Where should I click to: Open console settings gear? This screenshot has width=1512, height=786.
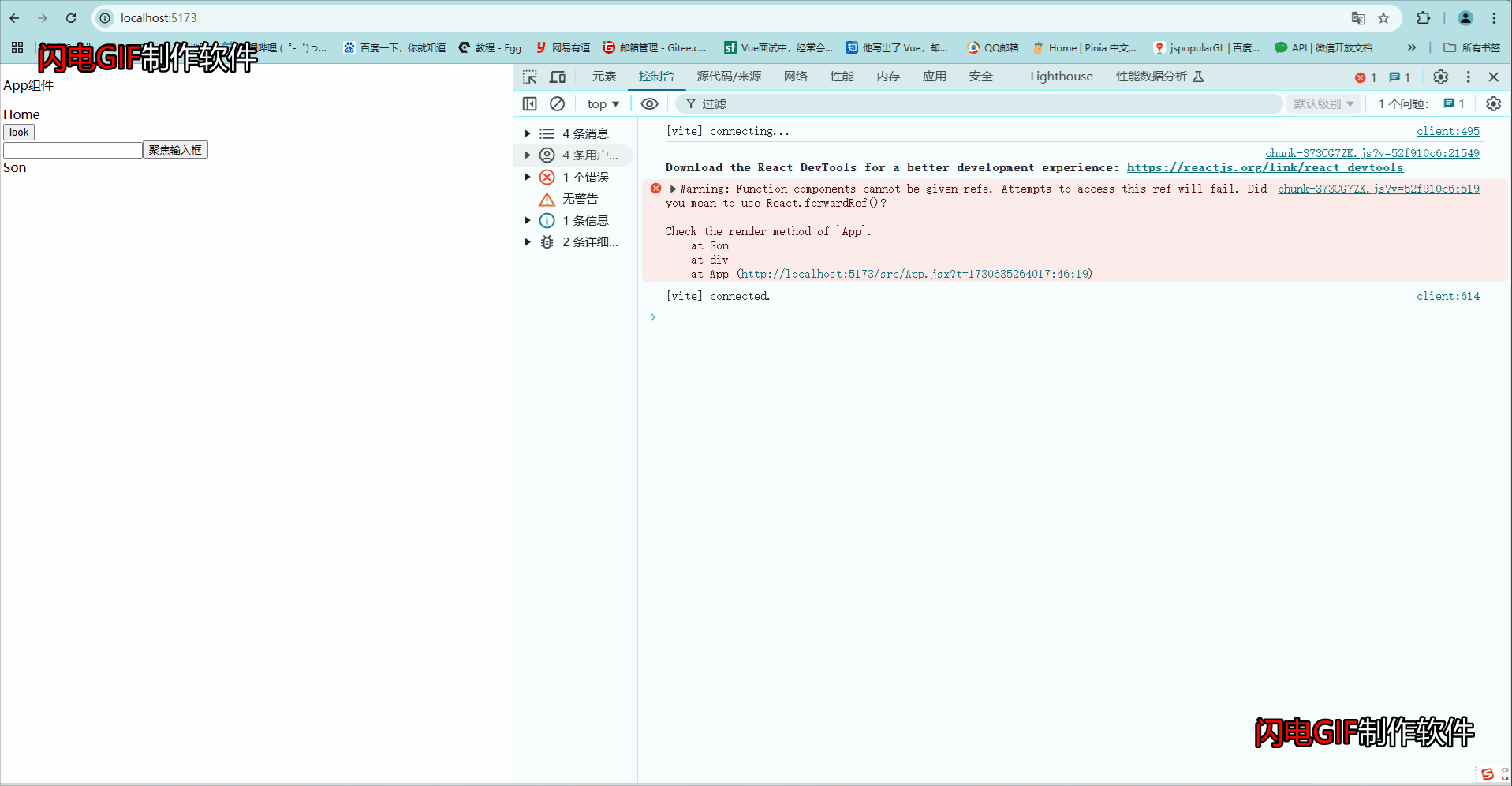pos(1494,103)
